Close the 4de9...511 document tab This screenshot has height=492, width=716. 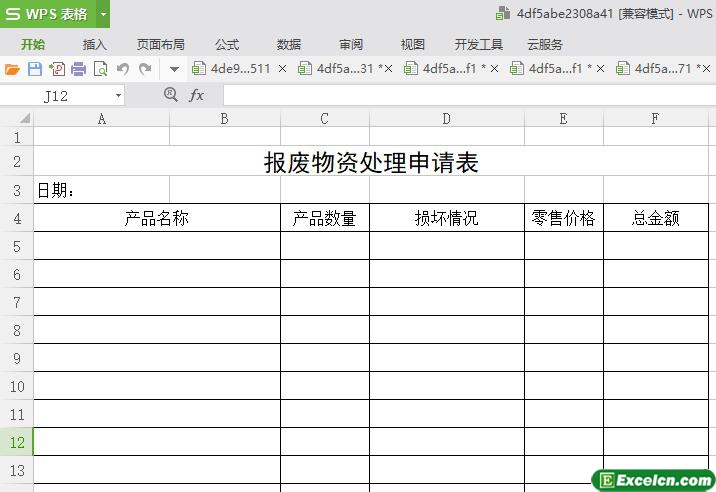[x=283, y=69]
